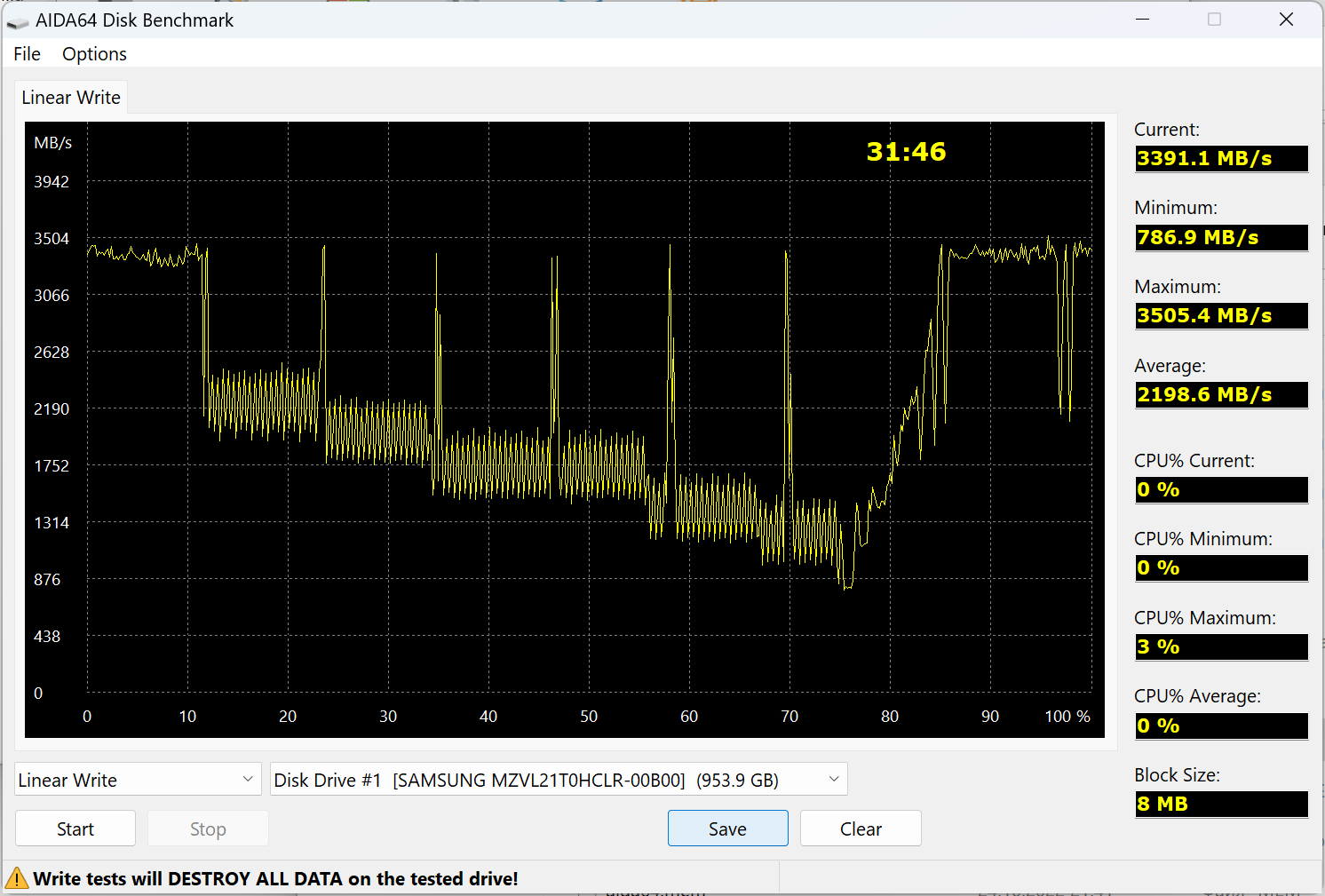Click the elapsed time 31:46 on graph

(906, 152)
